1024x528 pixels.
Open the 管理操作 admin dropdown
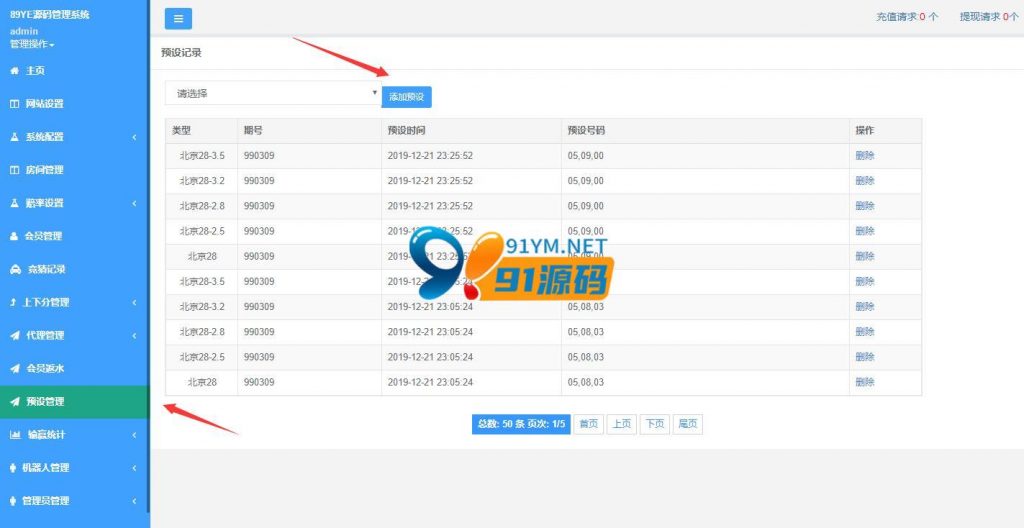point(32,44)
